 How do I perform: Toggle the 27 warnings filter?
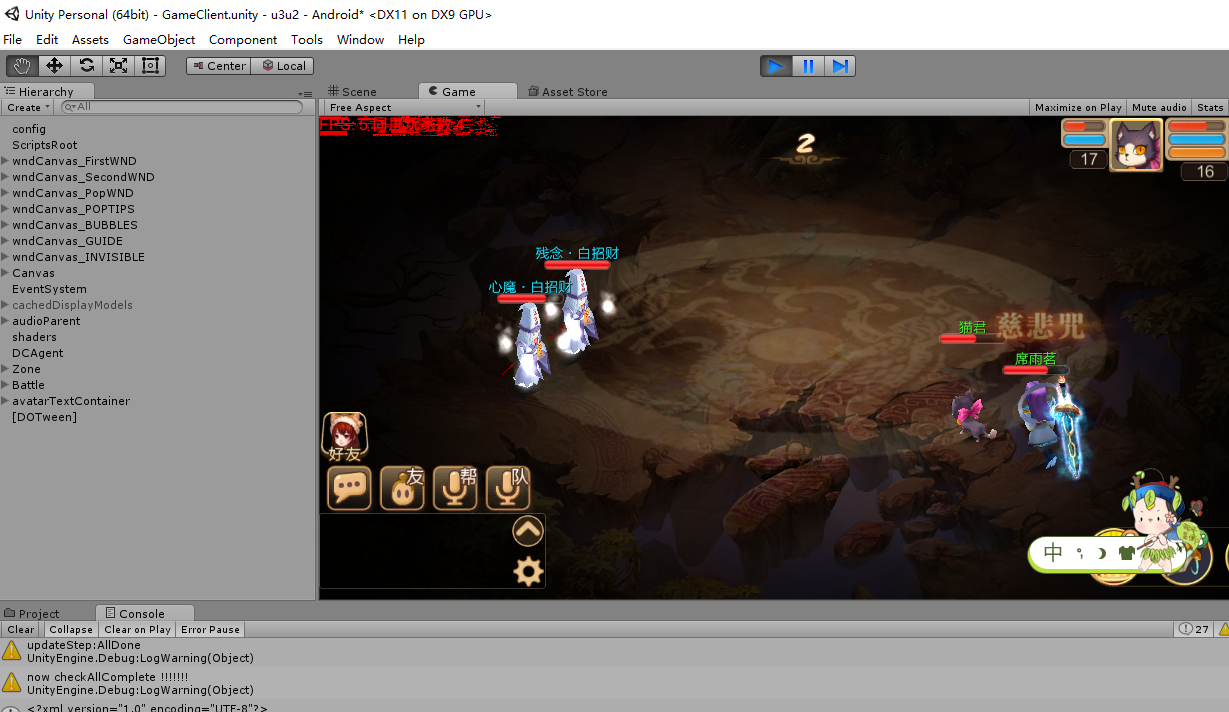pyautogui.click(x=1194, y=629)
